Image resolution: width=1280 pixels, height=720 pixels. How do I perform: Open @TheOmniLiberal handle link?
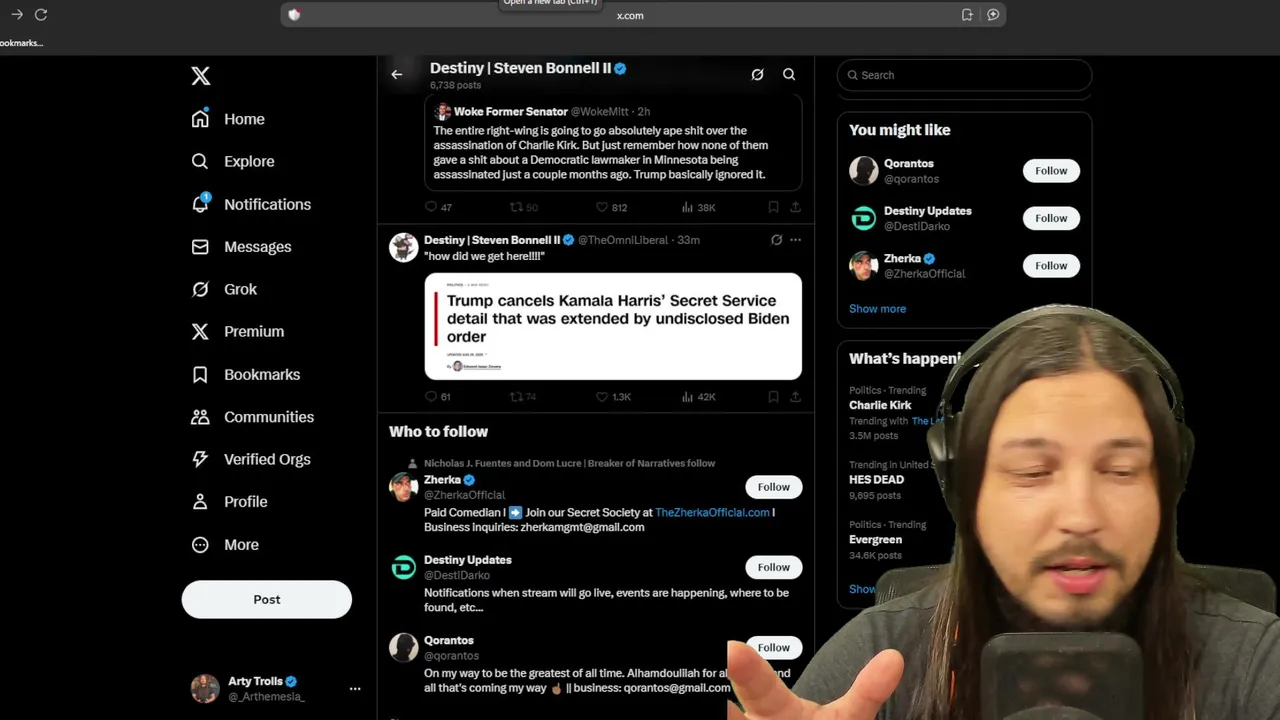(x=624, y=240)
